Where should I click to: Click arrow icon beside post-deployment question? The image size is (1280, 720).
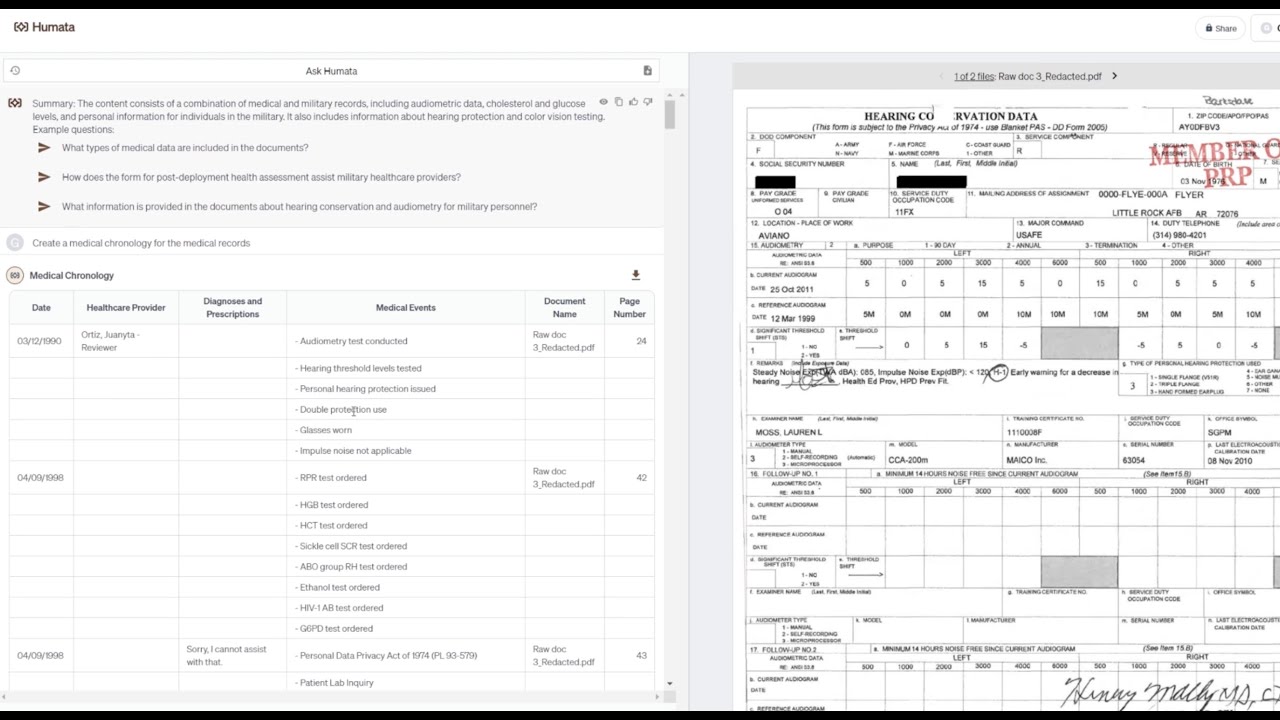[44, 177]
